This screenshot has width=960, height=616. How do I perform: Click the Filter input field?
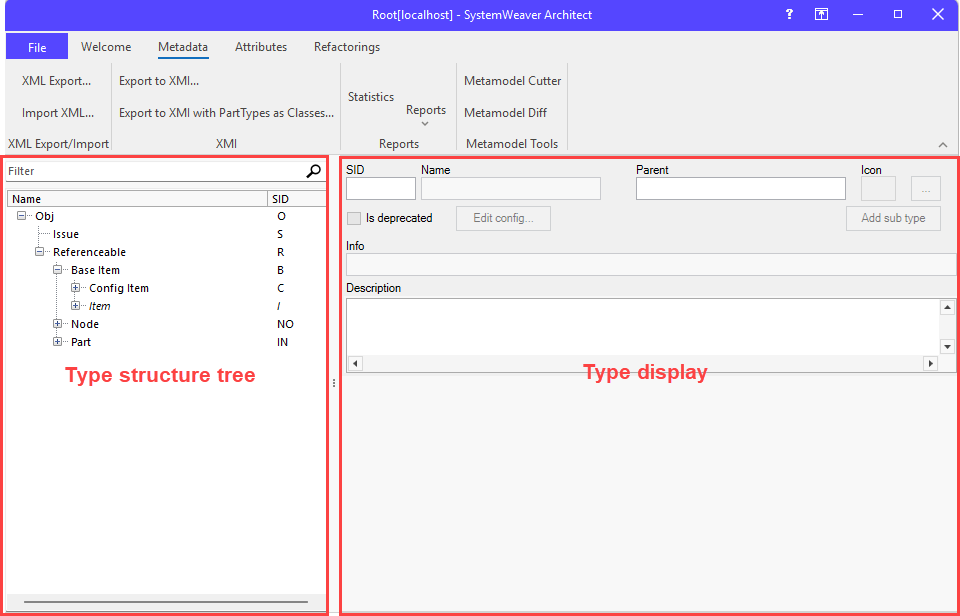coord(156,171)
